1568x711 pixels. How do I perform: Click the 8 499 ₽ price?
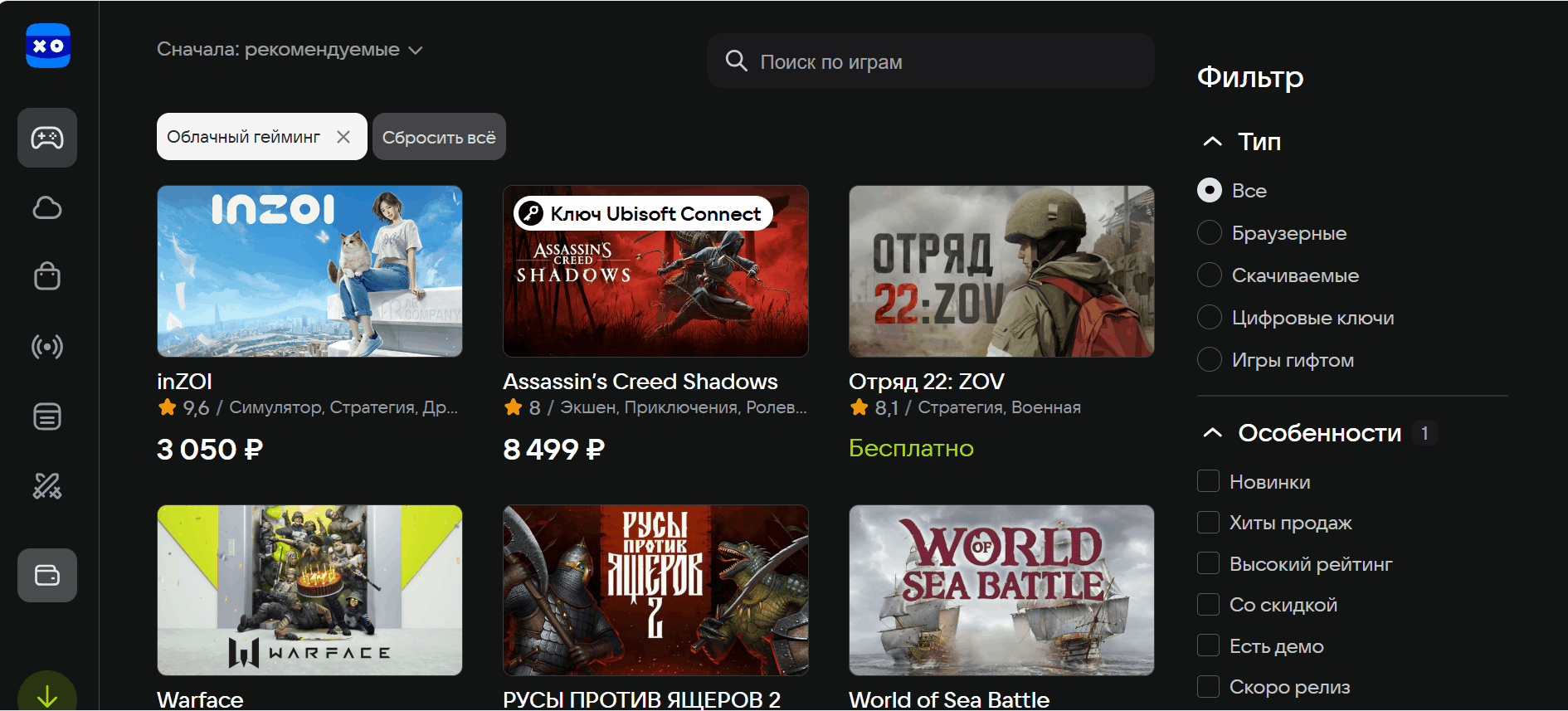554,449
